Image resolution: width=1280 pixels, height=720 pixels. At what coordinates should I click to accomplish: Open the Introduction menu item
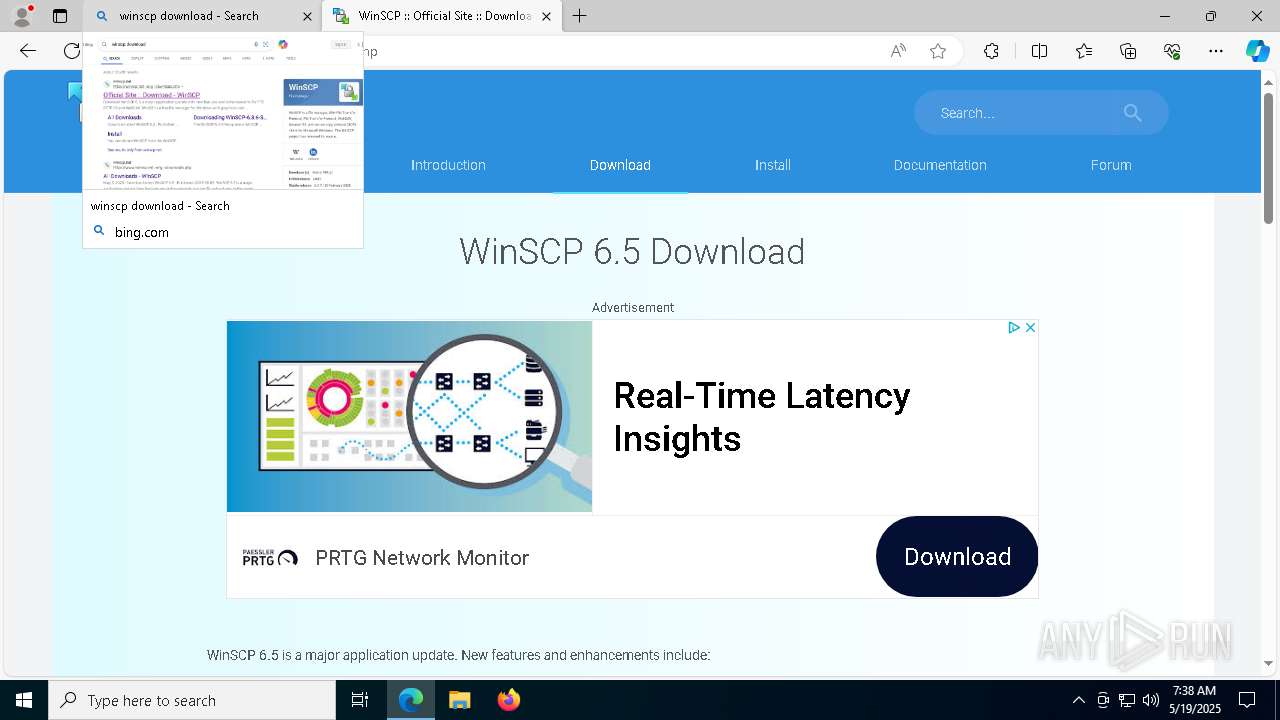tap(448, 165)
